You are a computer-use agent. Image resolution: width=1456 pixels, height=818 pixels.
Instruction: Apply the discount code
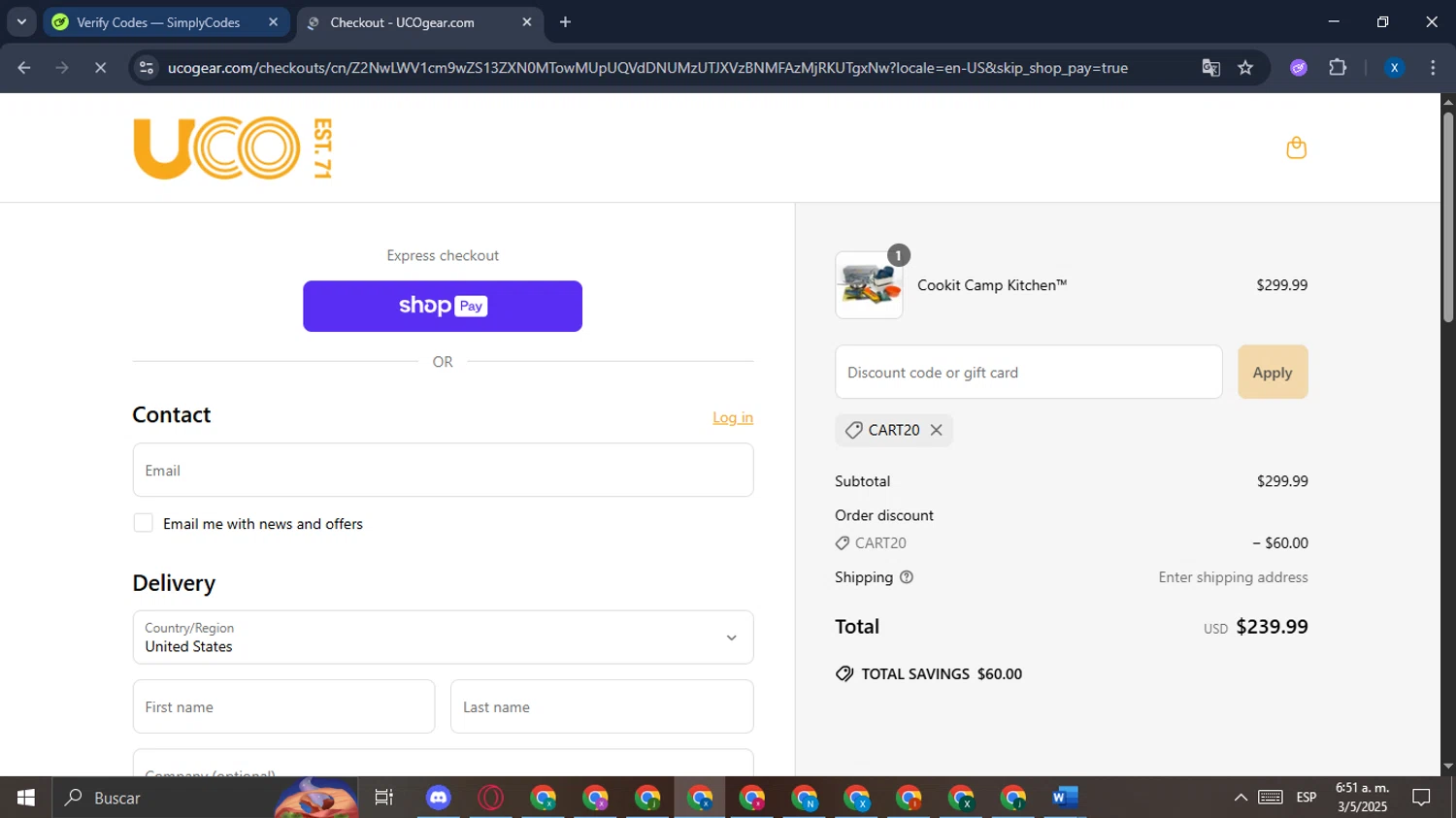coord(1273,373)
